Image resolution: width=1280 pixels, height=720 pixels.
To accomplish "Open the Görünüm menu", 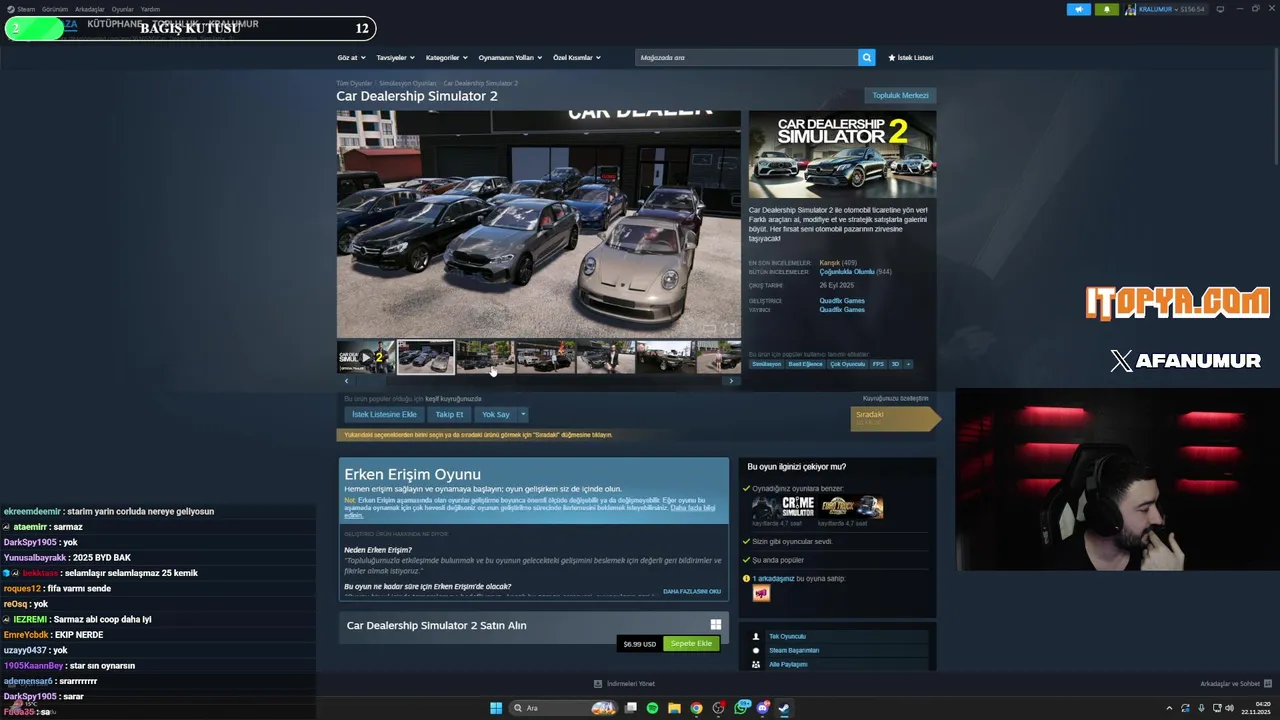I will (x=55, y=9).
